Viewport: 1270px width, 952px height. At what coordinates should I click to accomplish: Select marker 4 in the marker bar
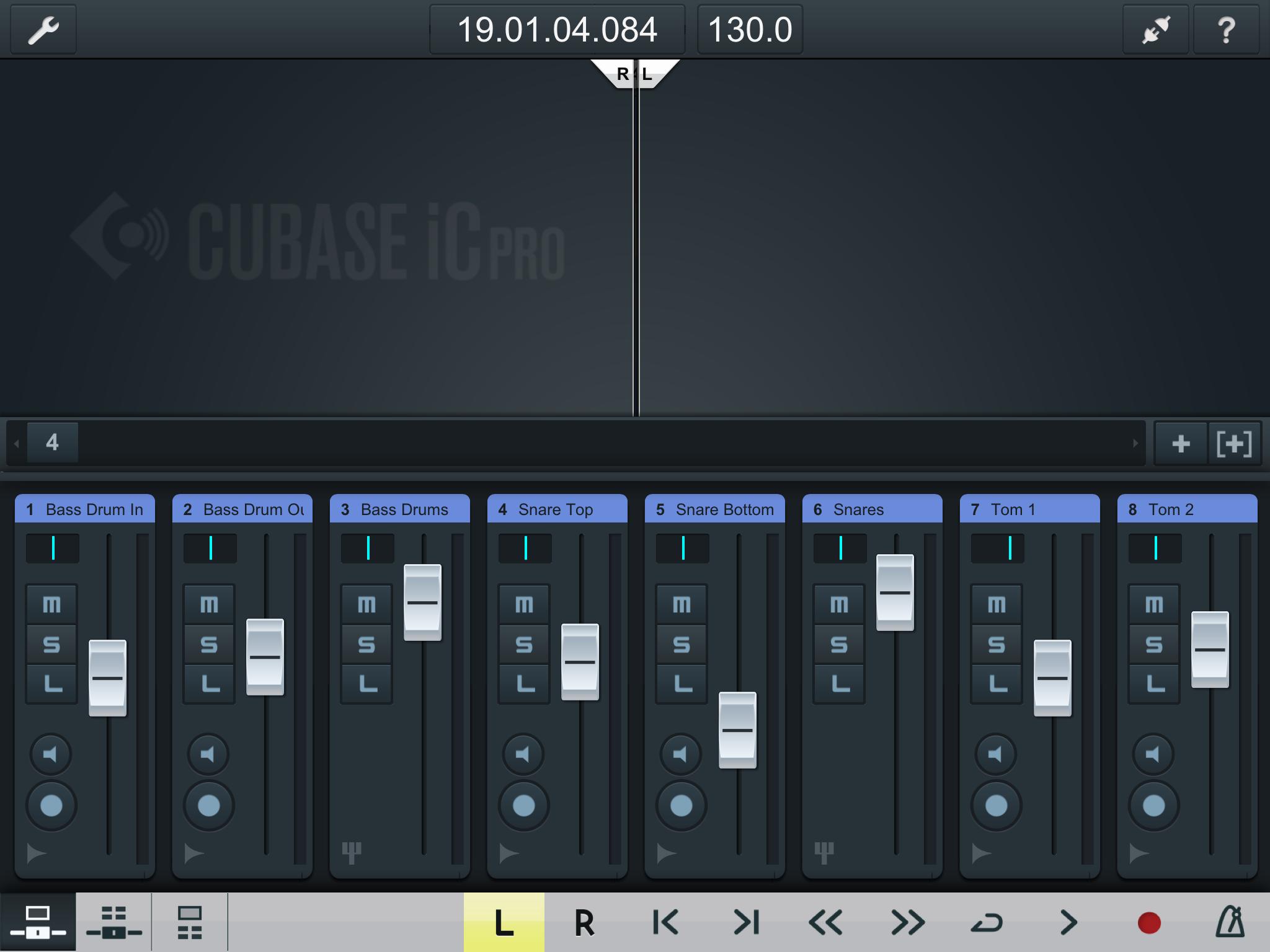(x=52, y=443)
